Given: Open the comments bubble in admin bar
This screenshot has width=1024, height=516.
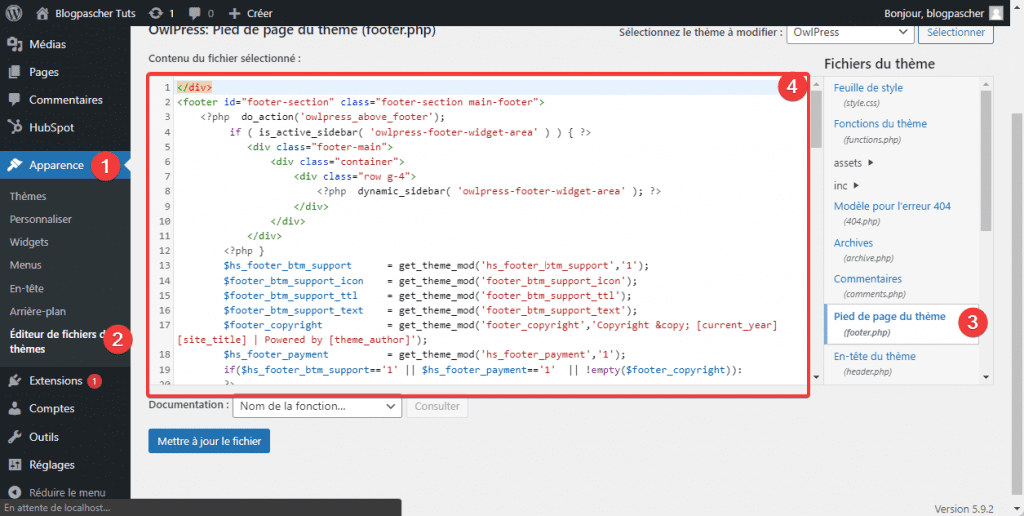Looking at the screenshot, I should (195, 13).
